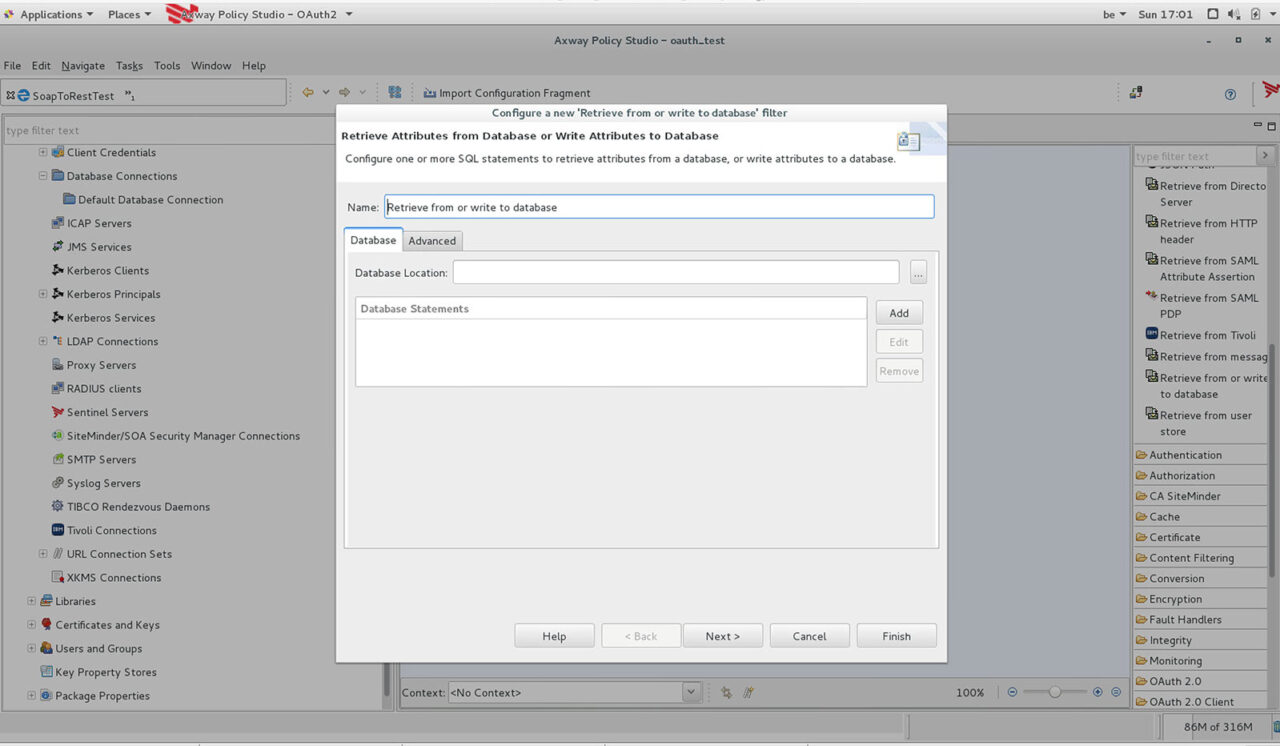1280x746 pixels.
Task: Open the Context dropdown list
Action: pos(690,692)
